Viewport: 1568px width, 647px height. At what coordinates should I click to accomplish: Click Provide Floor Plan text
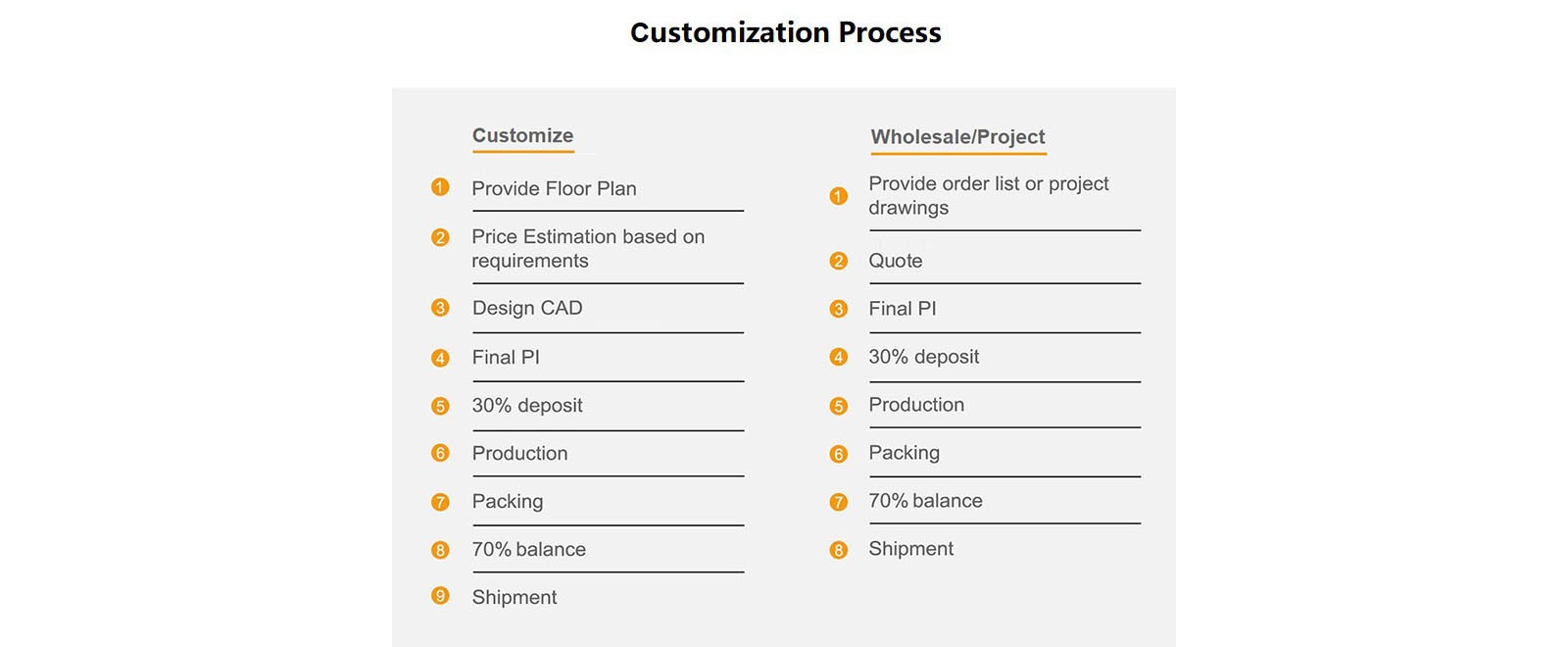(554, 188)
